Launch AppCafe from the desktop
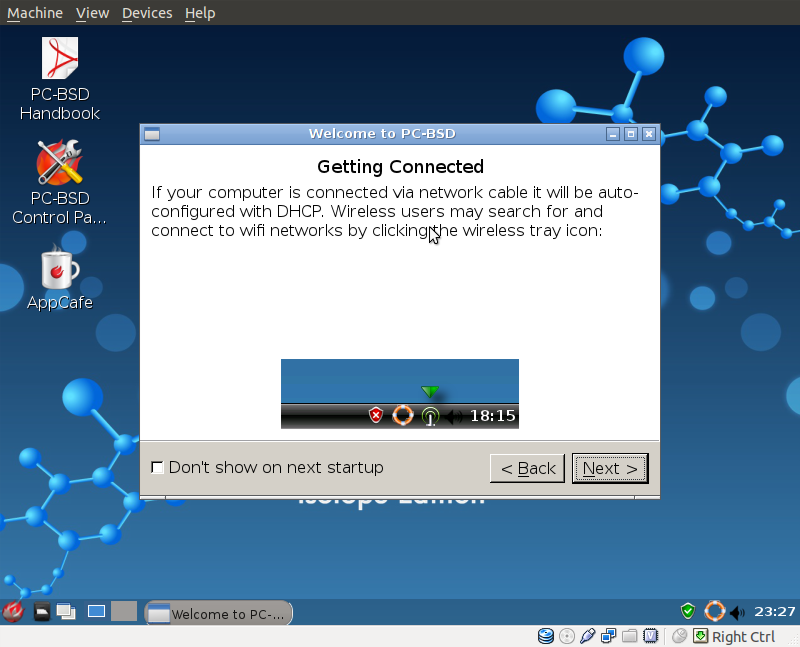Viewport: 800px width, 647px height. point(60,279)
